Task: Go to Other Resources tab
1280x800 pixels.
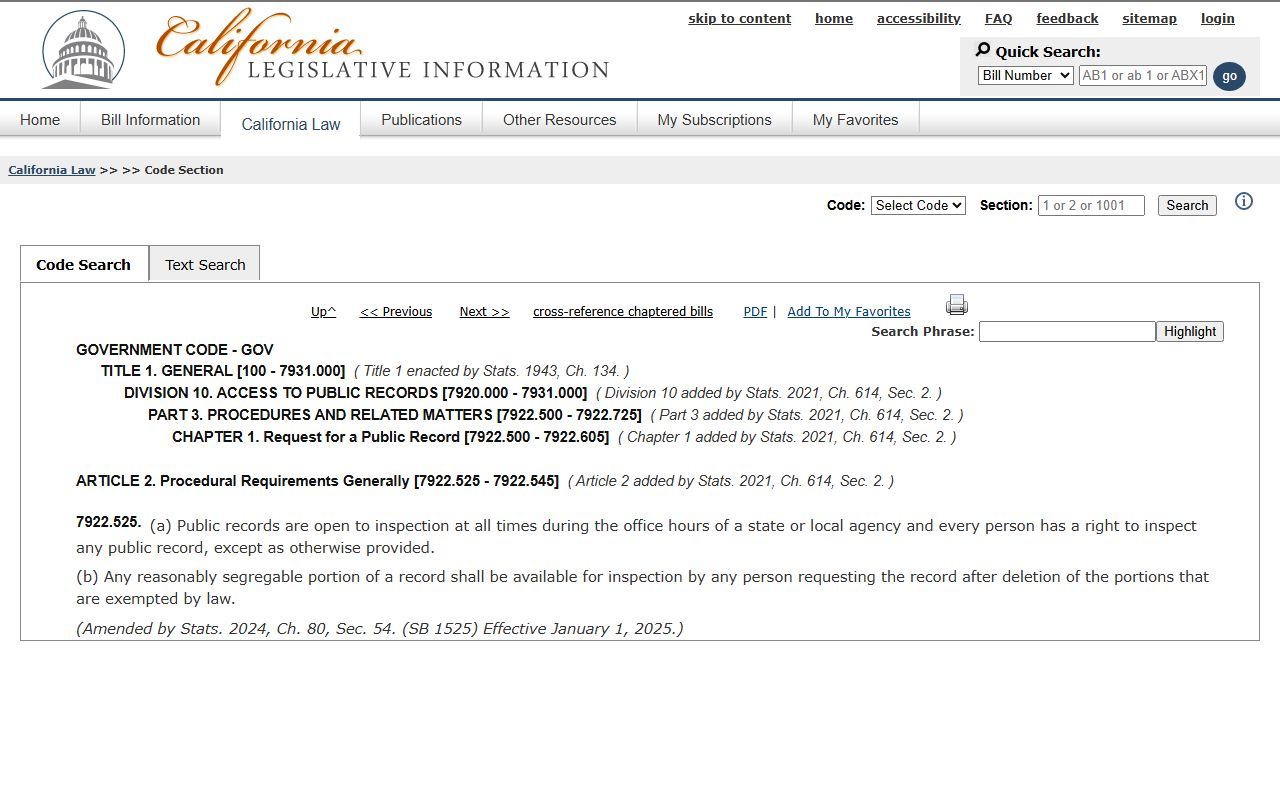Action: [x=559, y=119]
